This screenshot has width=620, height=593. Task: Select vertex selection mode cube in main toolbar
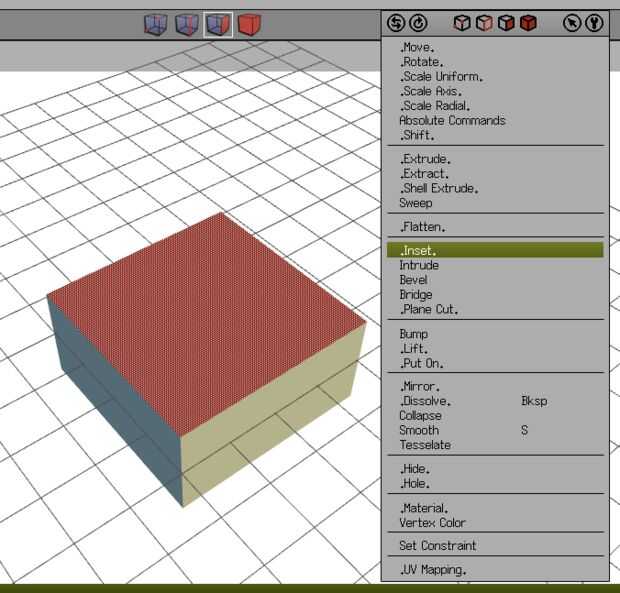point(155,25)
